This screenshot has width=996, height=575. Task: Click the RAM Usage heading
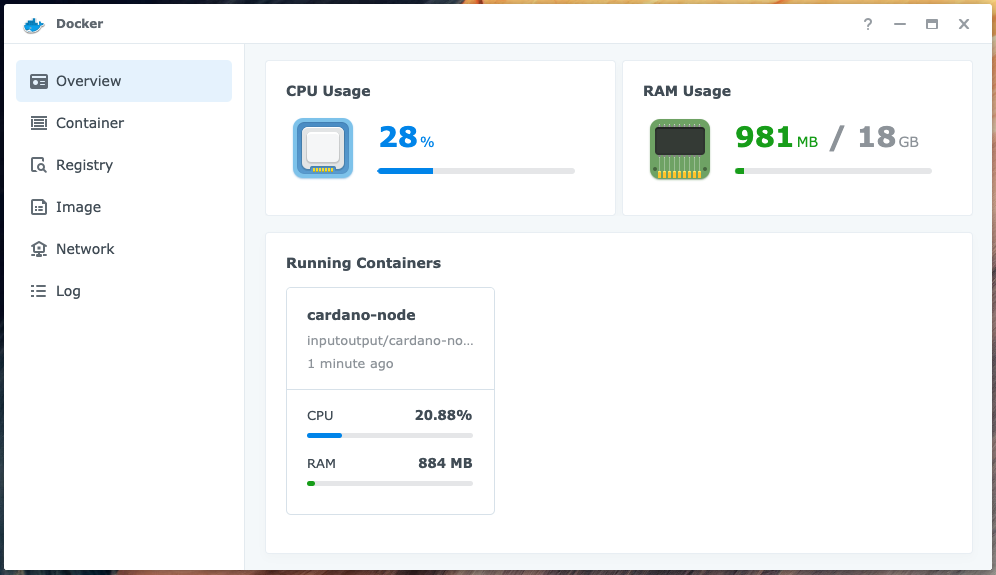687,91
